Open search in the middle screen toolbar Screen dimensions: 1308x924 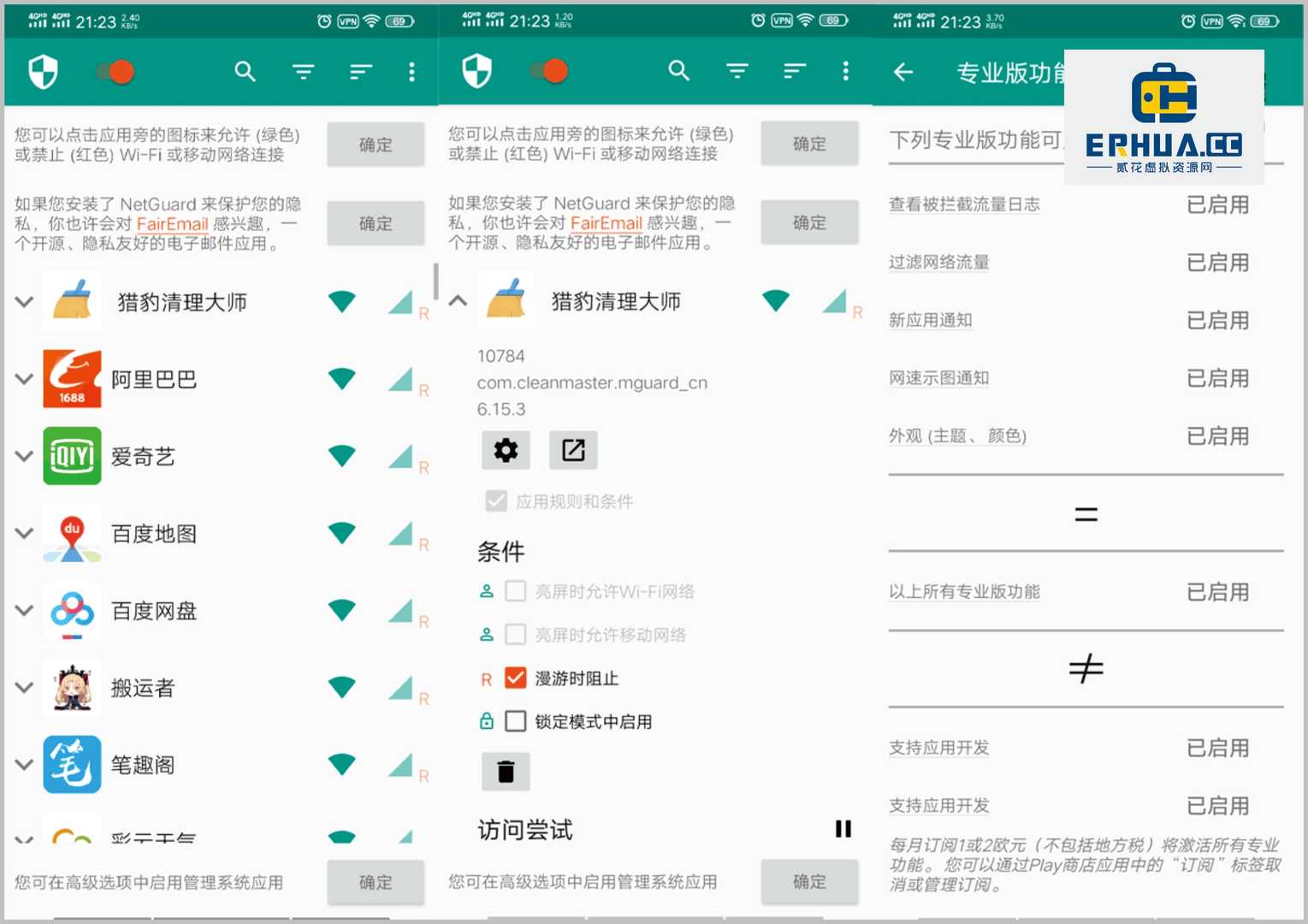[x=679, y=71]
